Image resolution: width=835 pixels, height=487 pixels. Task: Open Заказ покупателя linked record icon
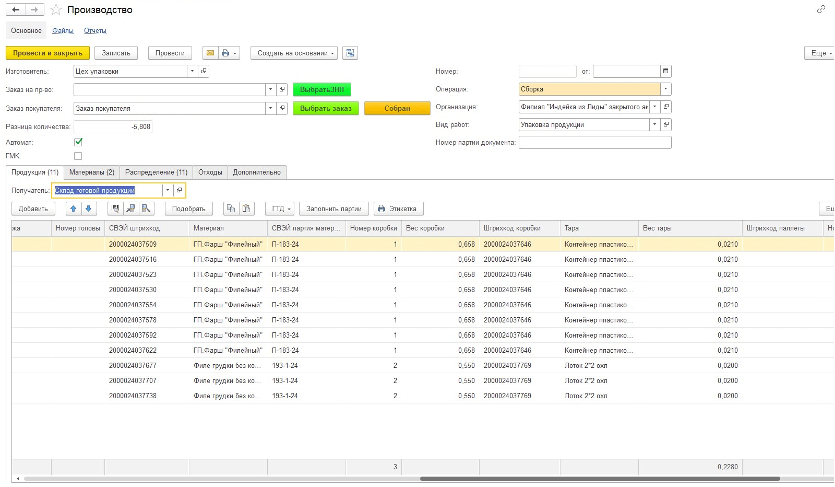click(283, 109)
